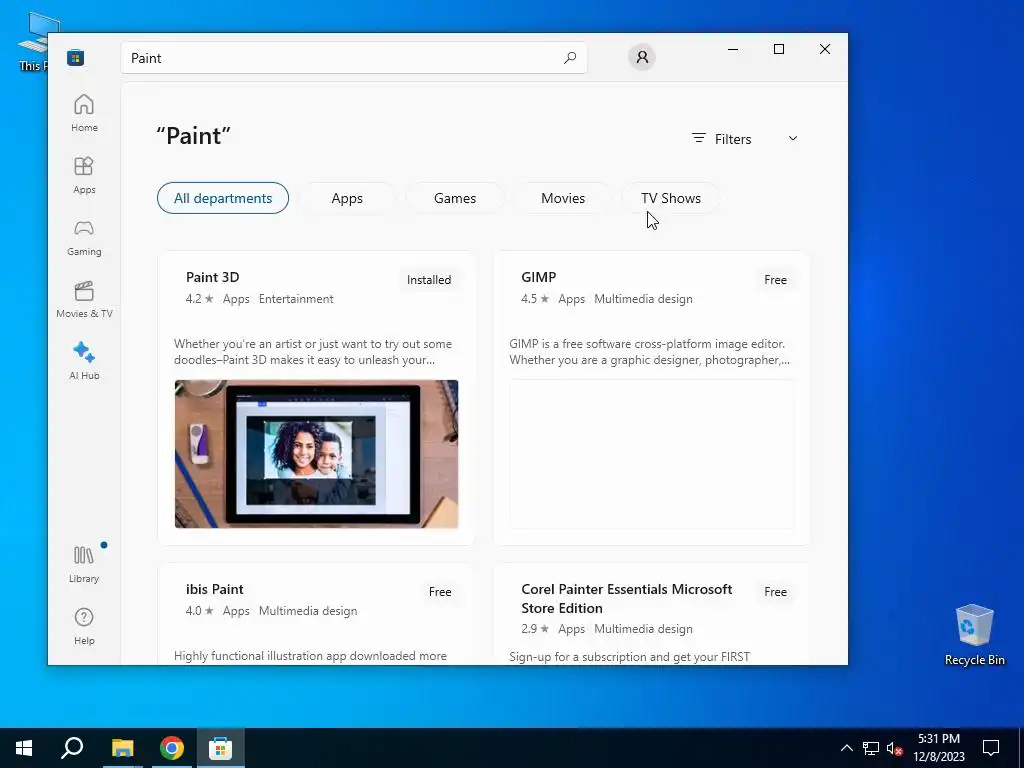Click the Free button on ibis Paint
Image resolution: width=1024 pixels, height=768 pixels.
click(x=440, y=592)
